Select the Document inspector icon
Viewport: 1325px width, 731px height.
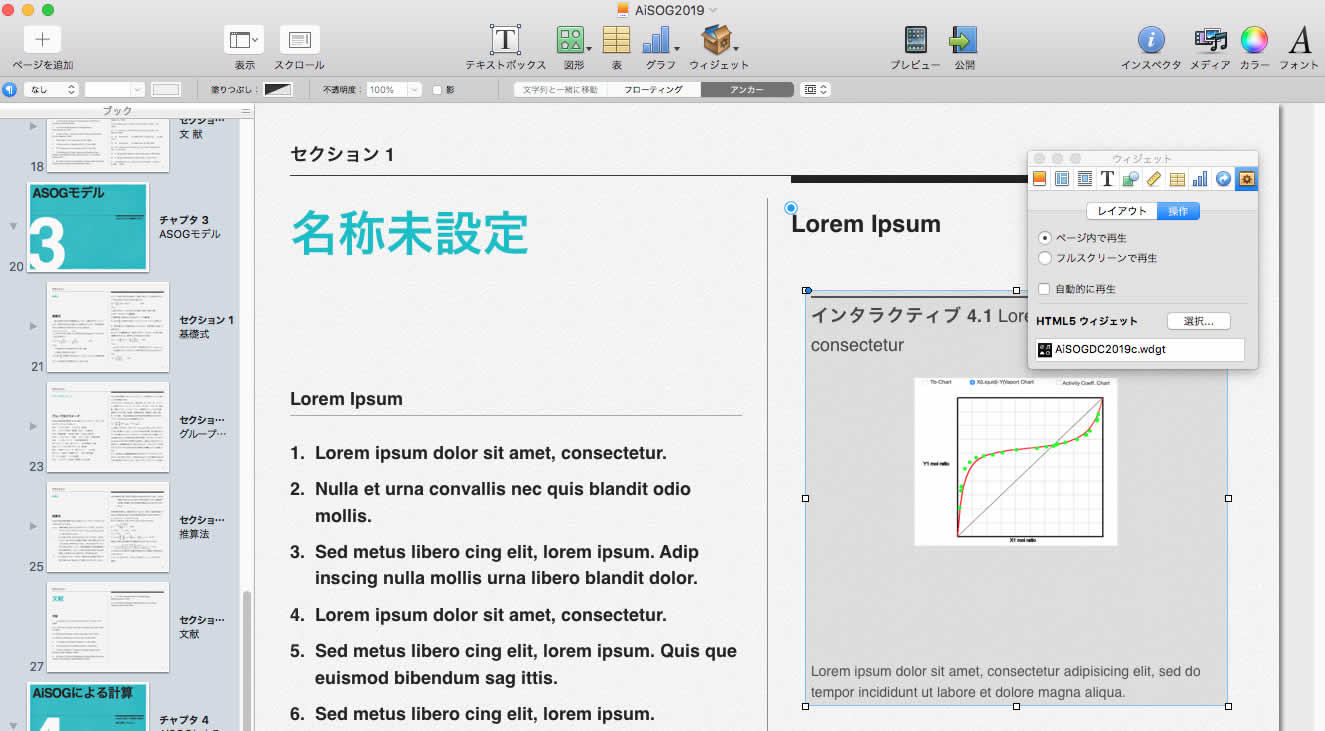tap(1039, 179)
